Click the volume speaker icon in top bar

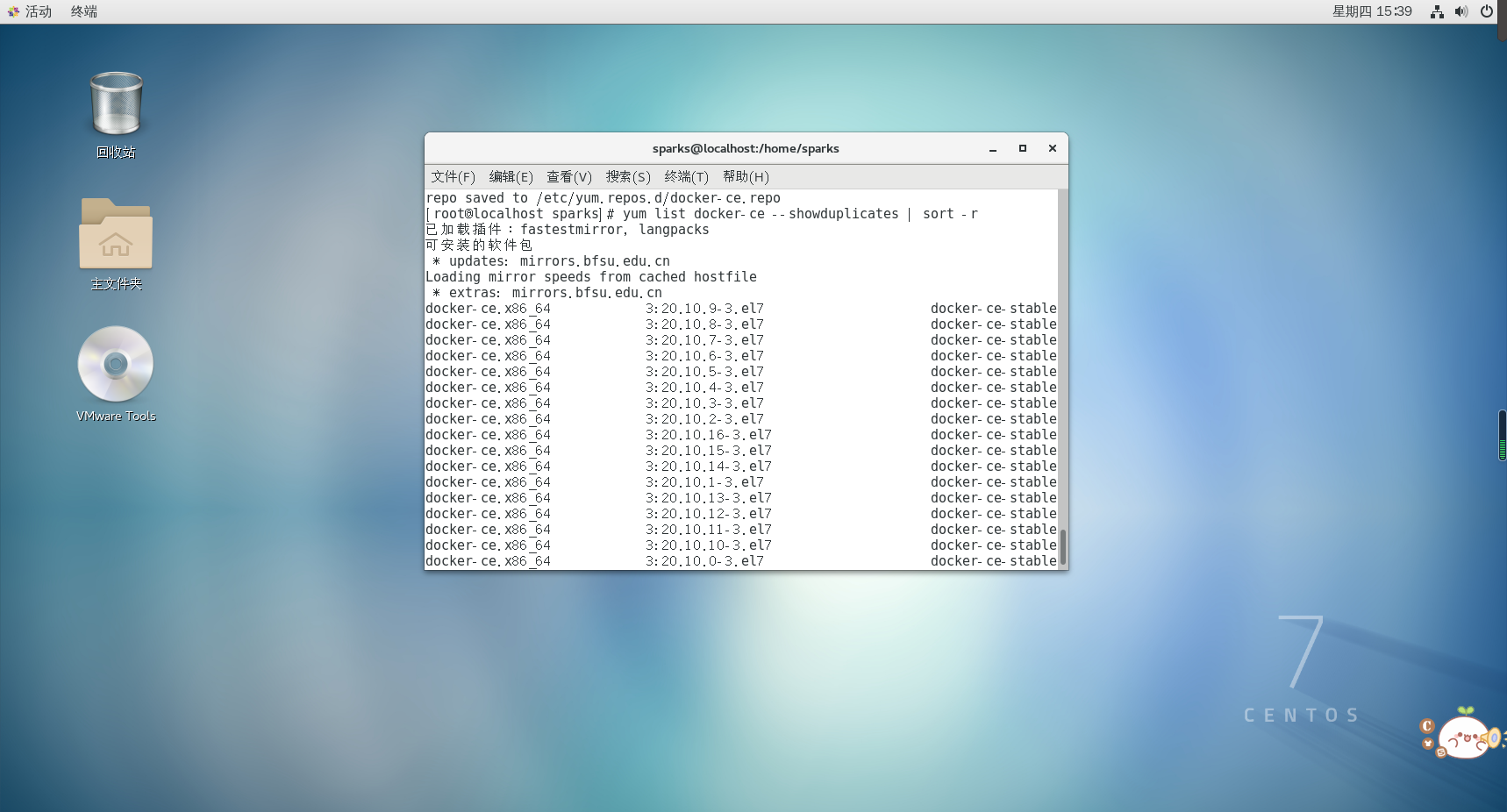point(1461,11)
